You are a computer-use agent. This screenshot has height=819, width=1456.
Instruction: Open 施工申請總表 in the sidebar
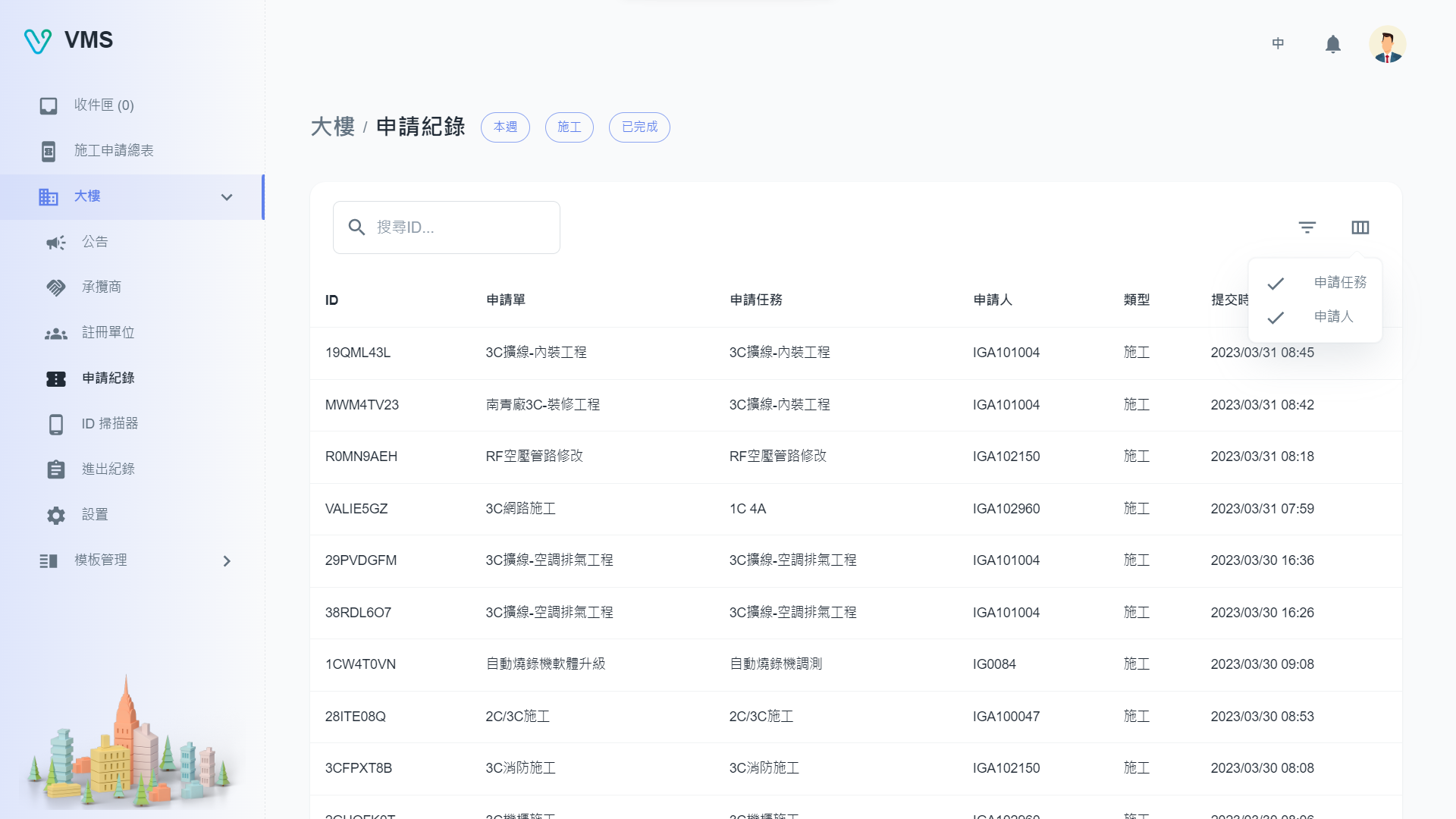(114, 151)
